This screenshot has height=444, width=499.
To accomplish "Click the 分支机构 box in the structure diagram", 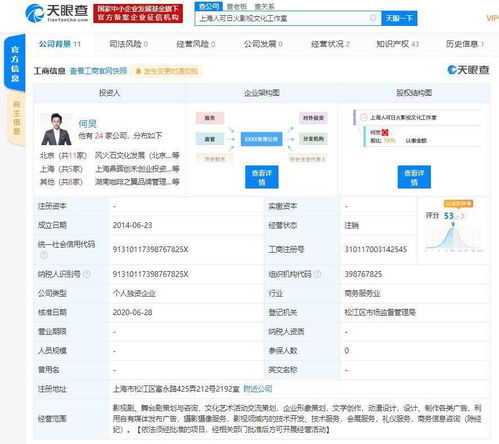I will pos(313,139).
